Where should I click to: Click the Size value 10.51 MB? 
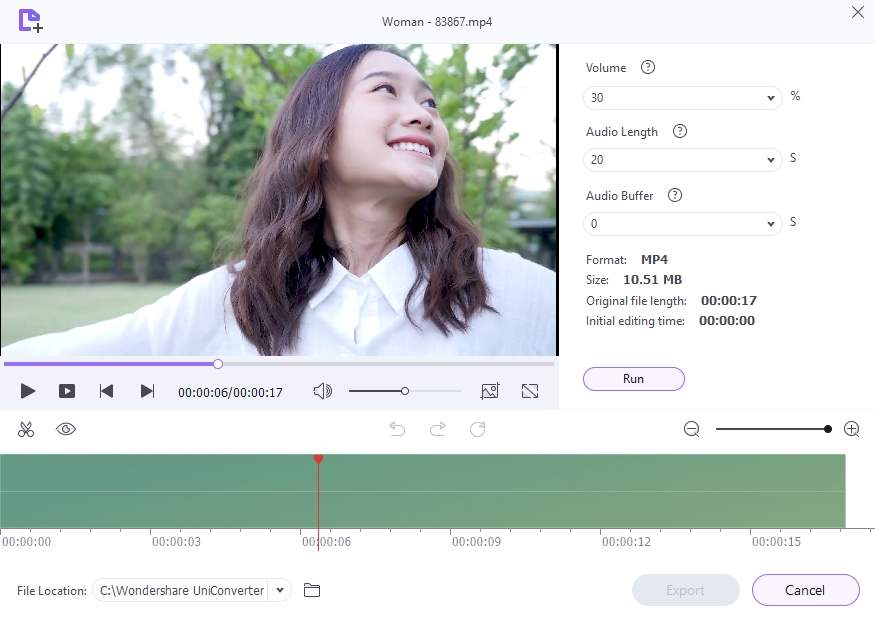(652, 279)
